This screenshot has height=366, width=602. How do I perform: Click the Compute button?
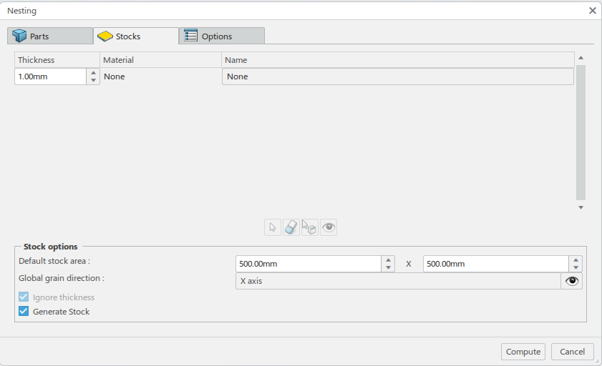(523, 351)
